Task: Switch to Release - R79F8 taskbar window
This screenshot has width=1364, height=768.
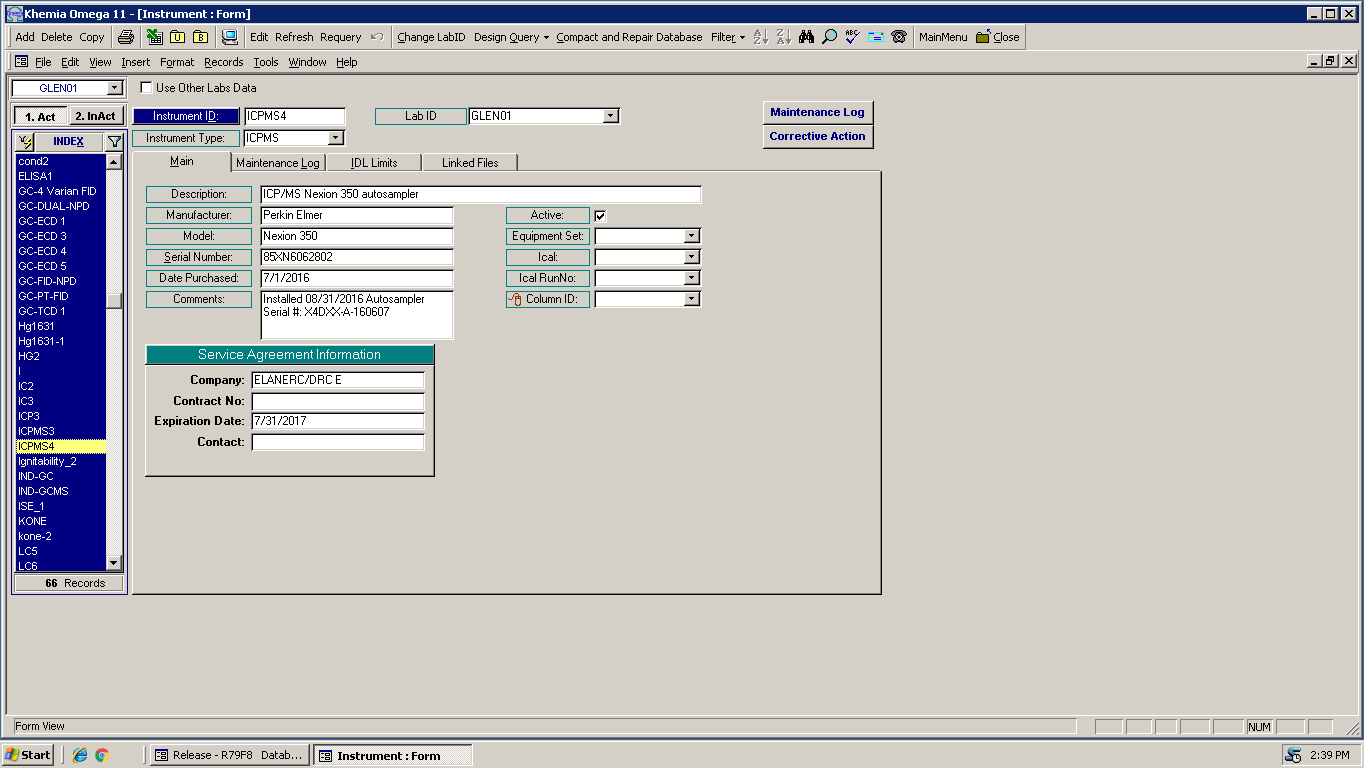Action: [x=230, y=755]
